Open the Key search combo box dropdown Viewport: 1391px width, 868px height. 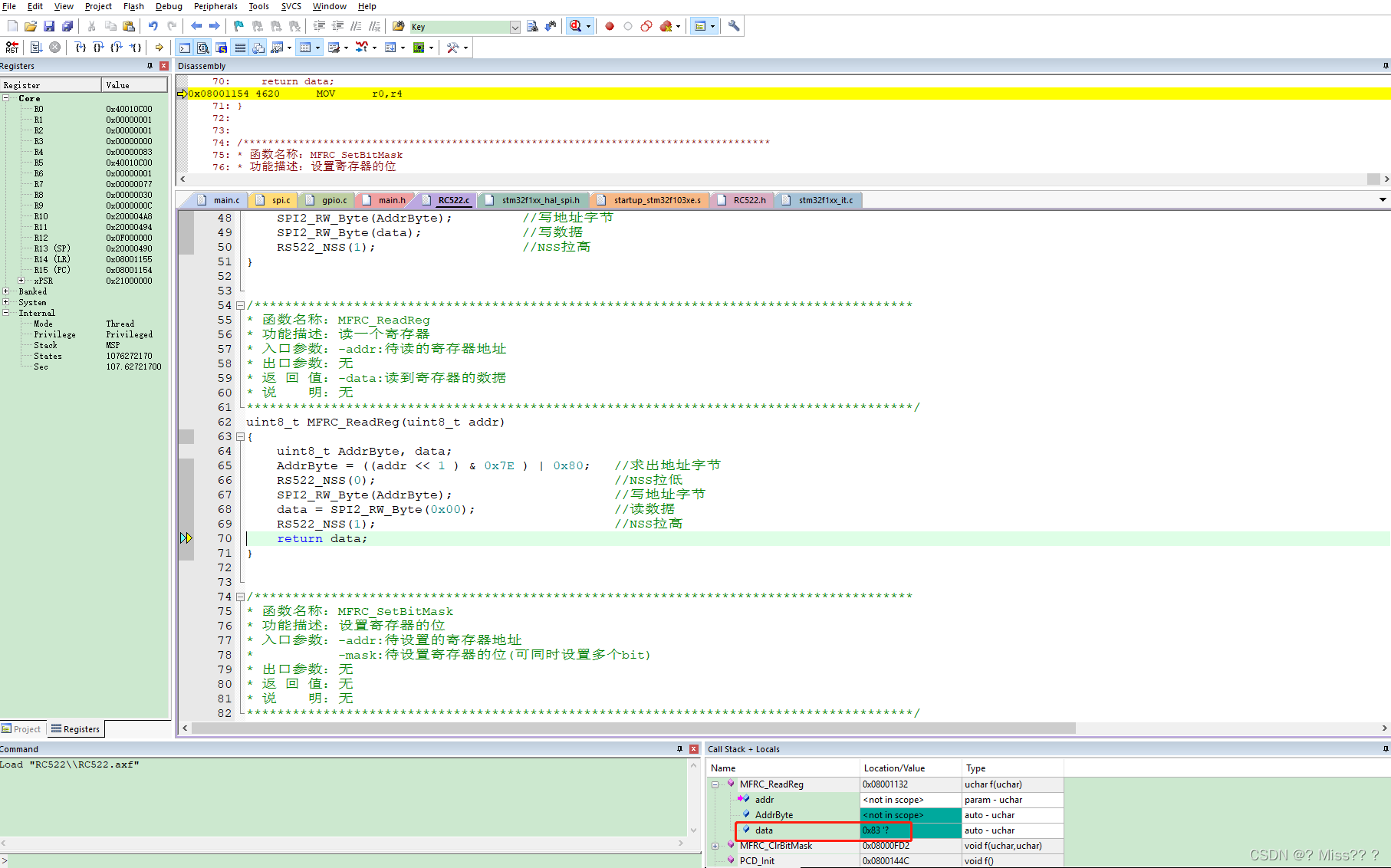pyautogui.click(x=515, y=27)
